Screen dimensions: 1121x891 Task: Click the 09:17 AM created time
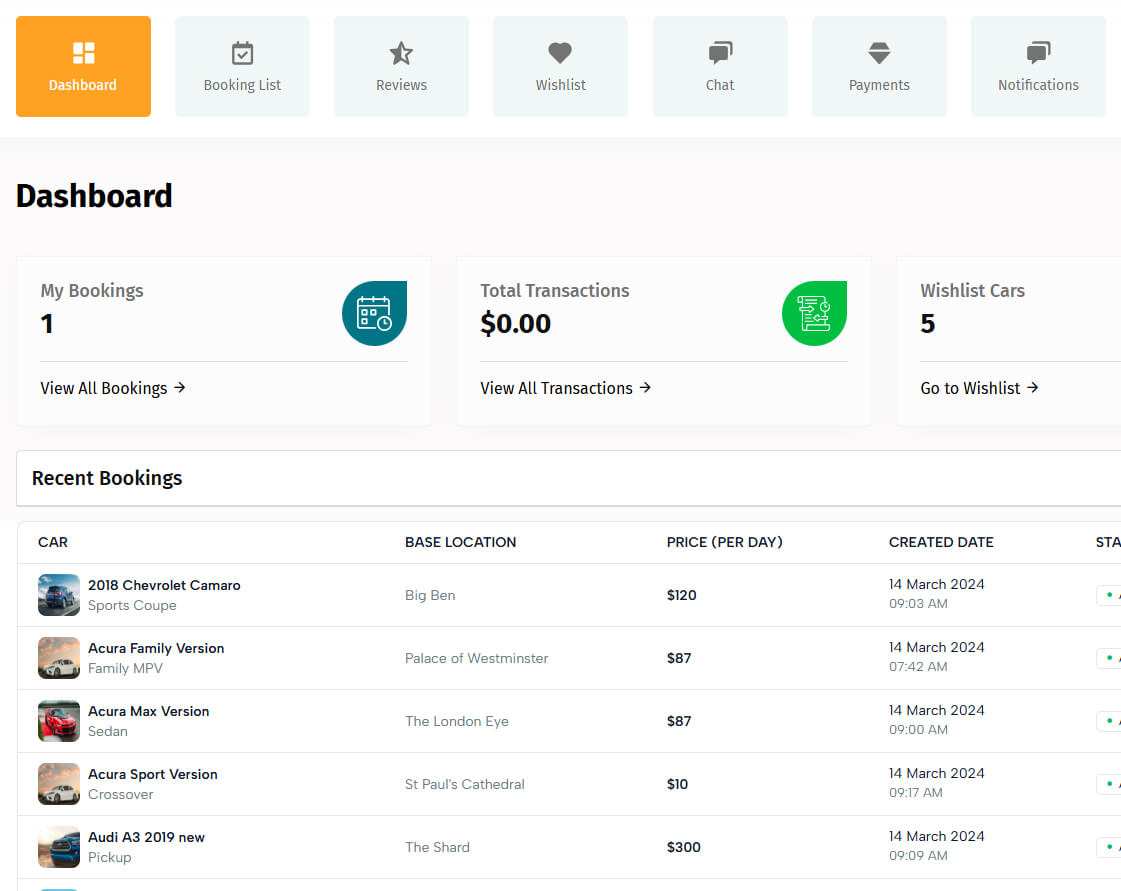pos(916,792)
